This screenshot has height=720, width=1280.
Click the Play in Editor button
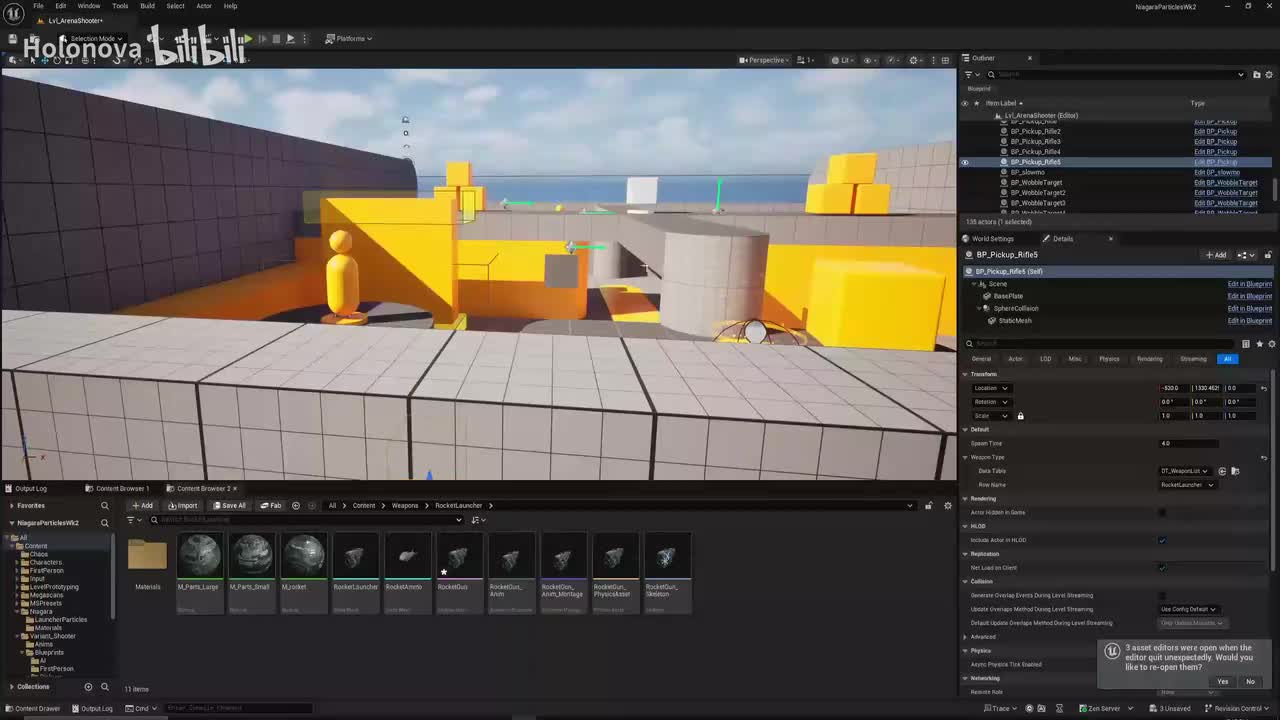(x=247, y=39)
